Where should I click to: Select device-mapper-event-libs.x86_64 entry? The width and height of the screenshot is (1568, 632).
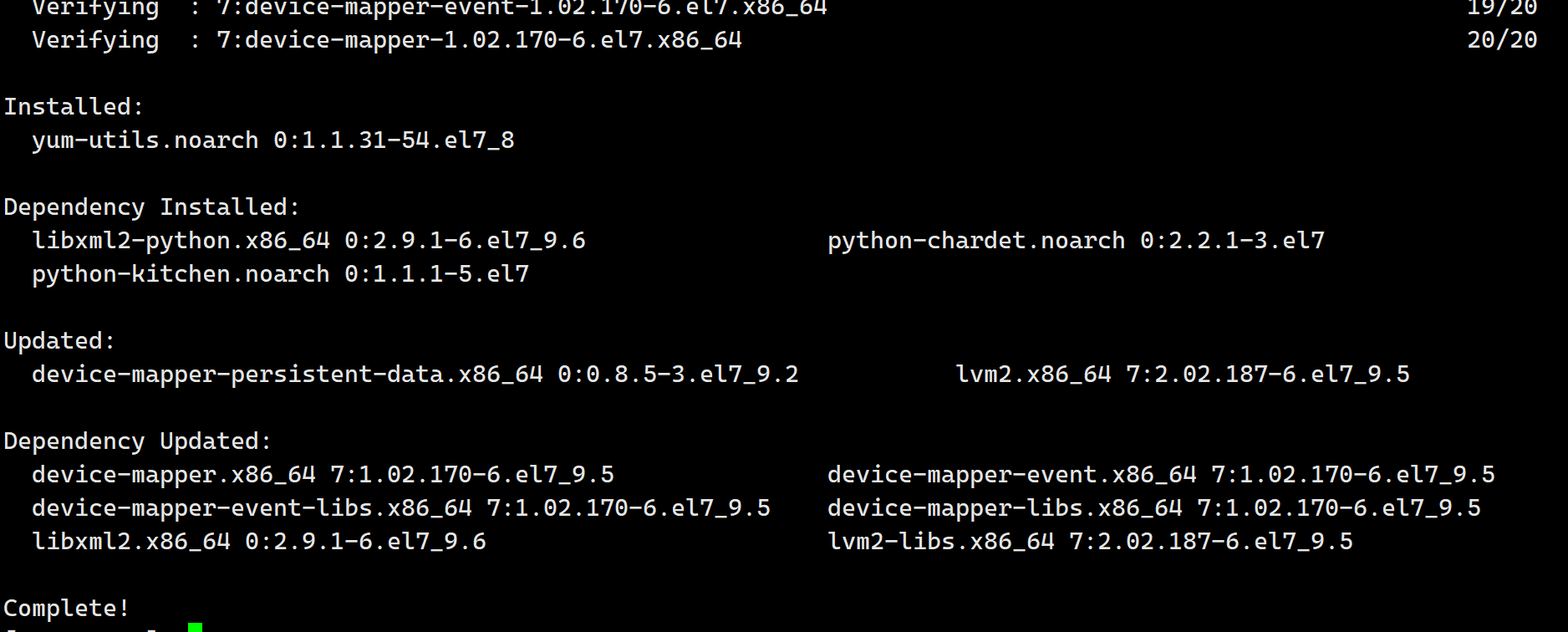401,507
